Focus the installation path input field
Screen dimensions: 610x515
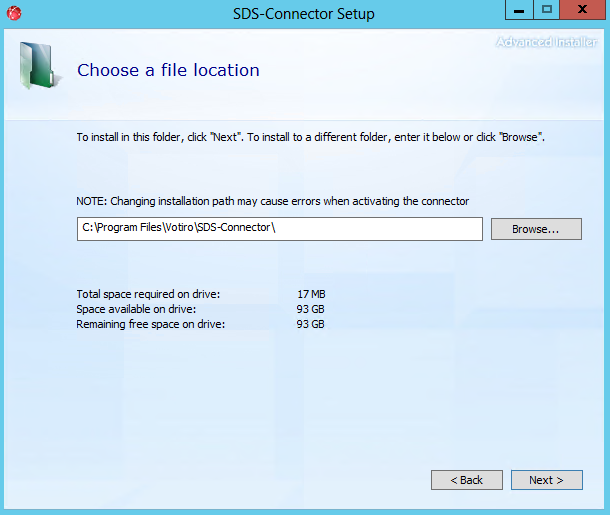(x=280, y=229)
